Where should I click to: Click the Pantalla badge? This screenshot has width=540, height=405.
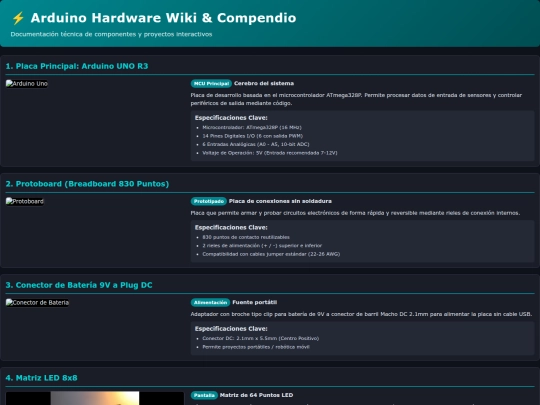pos(204,395)
